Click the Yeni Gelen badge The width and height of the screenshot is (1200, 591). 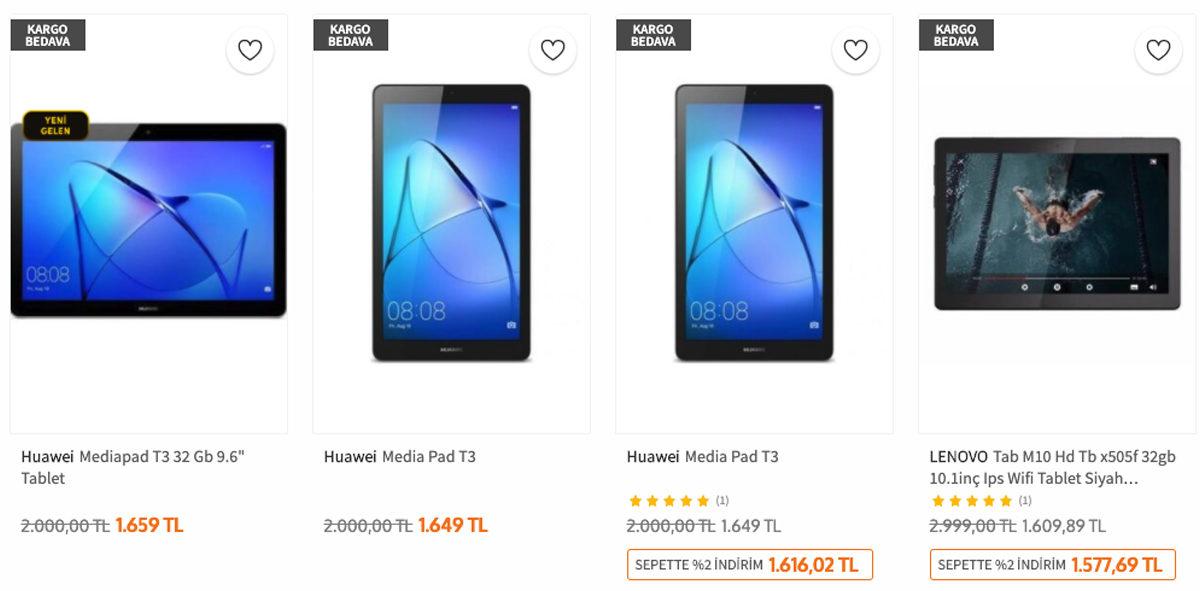(x=54, y=125)
